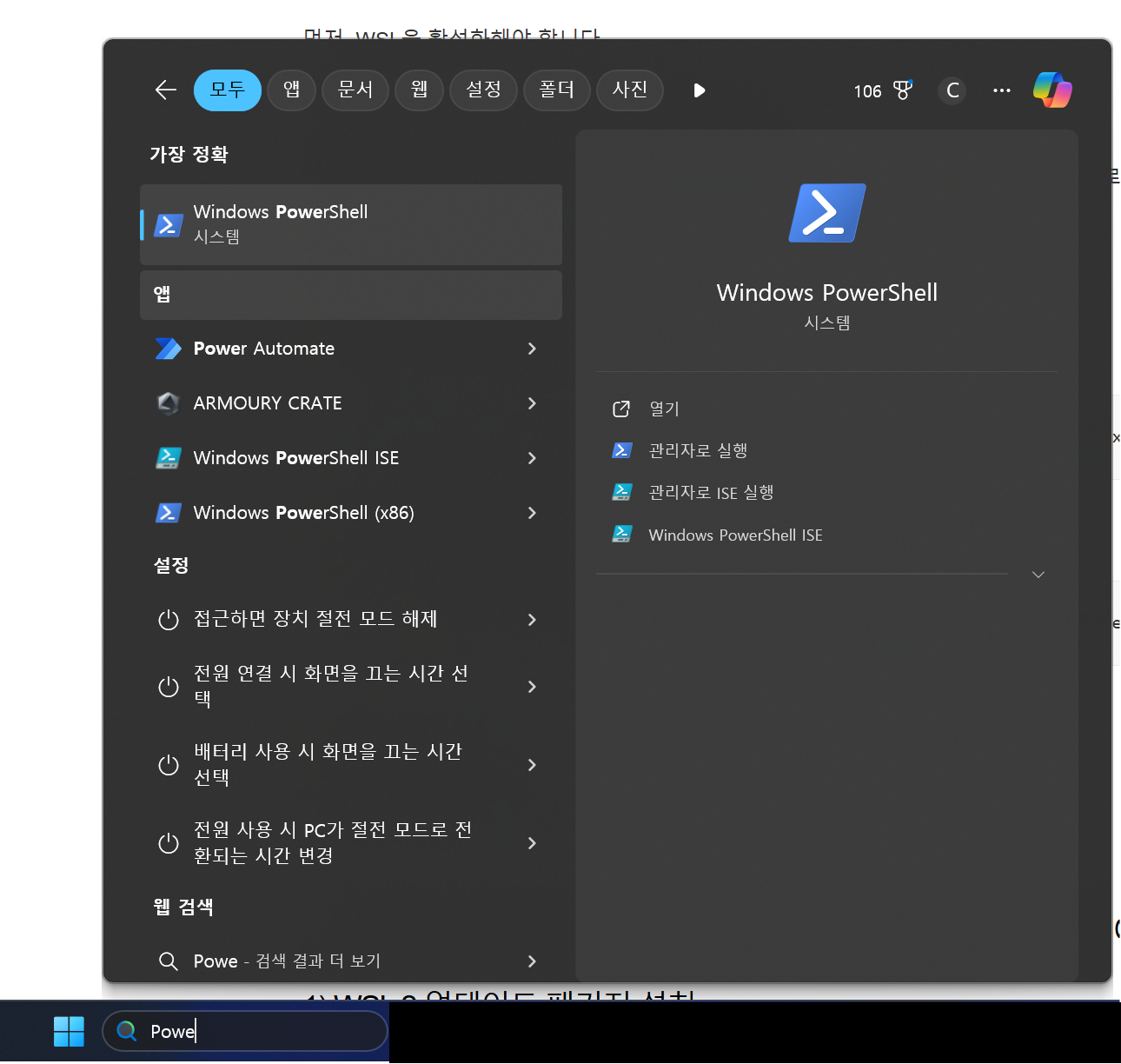Collapse the 앱 section header
Image resolution: width=1121 pixels, height=1064 pixels.
tap(351, 295)
